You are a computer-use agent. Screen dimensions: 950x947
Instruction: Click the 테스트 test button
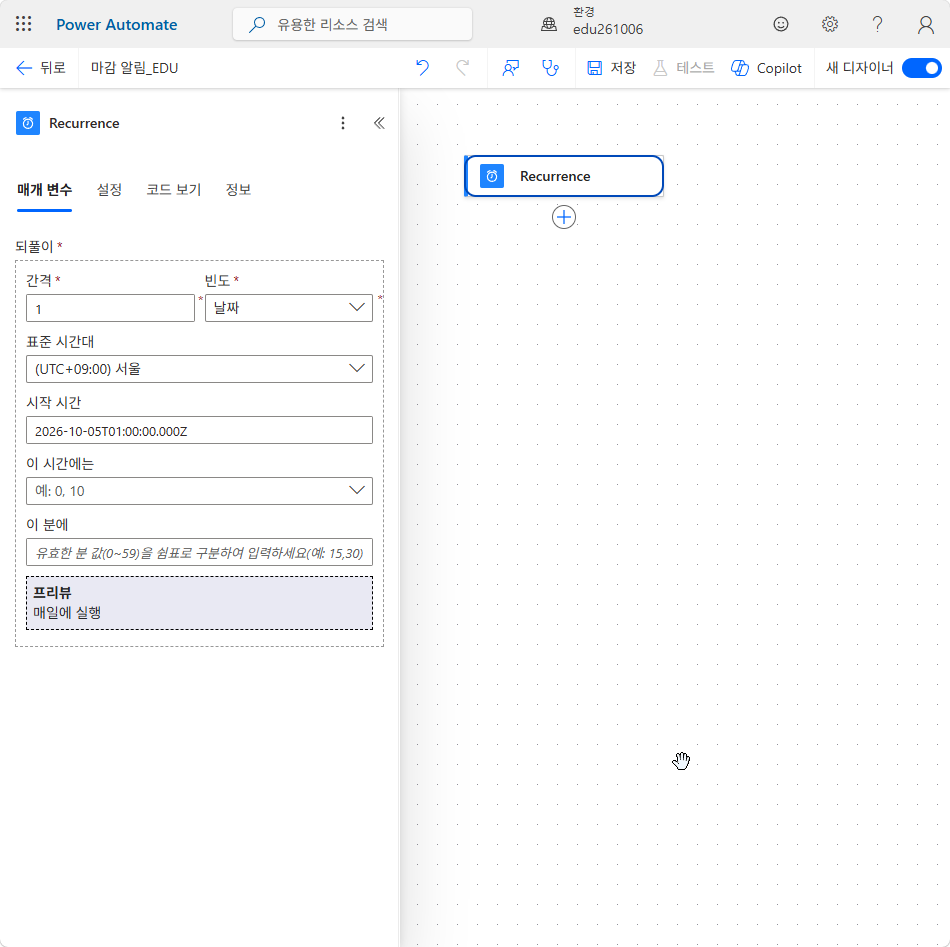pos(684,68)
